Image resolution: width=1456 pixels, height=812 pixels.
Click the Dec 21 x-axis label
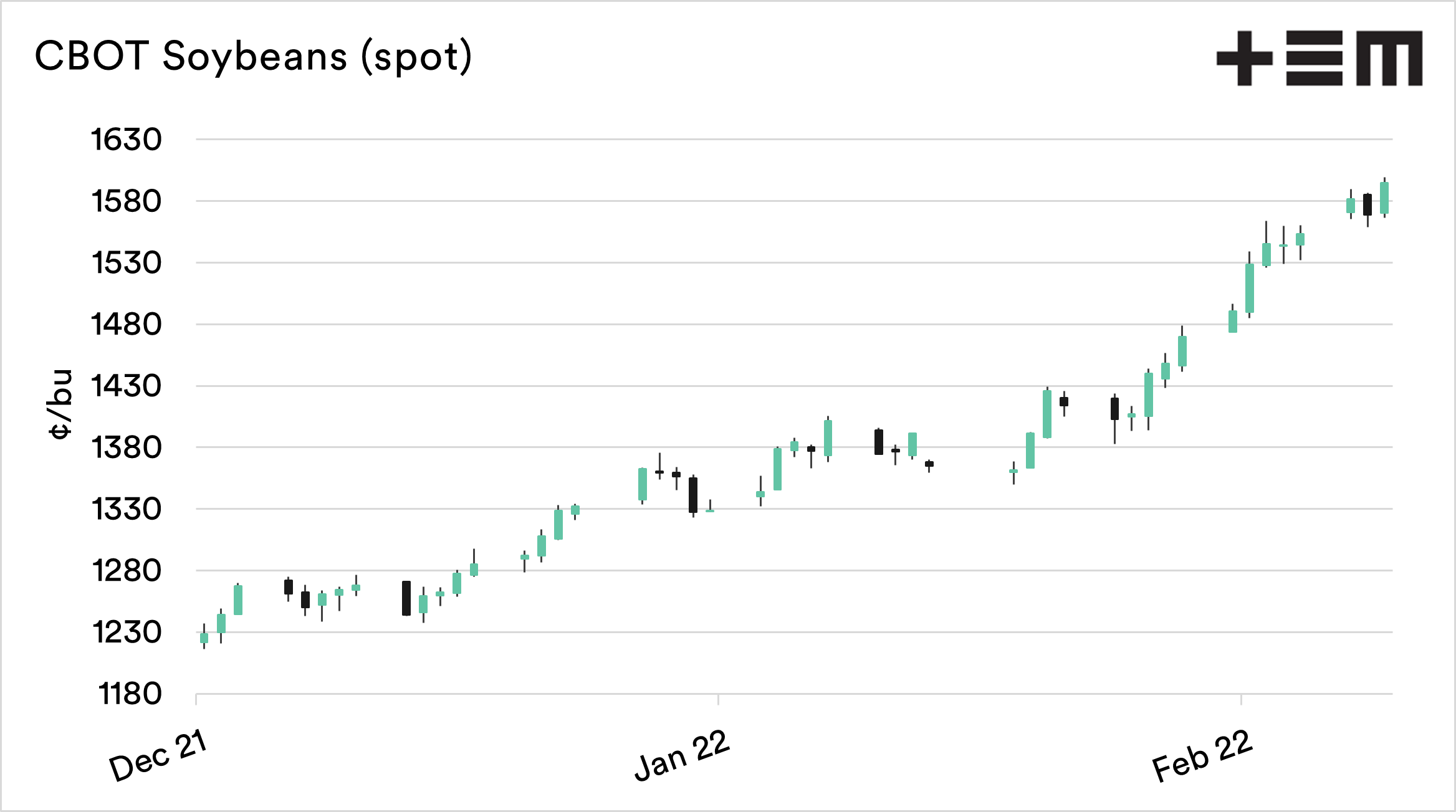tap(158, 756)
